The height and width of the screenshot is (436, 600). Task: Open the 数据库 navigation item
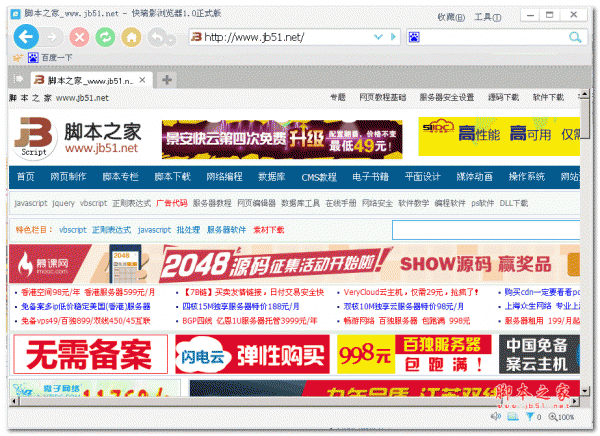(272, 176)
